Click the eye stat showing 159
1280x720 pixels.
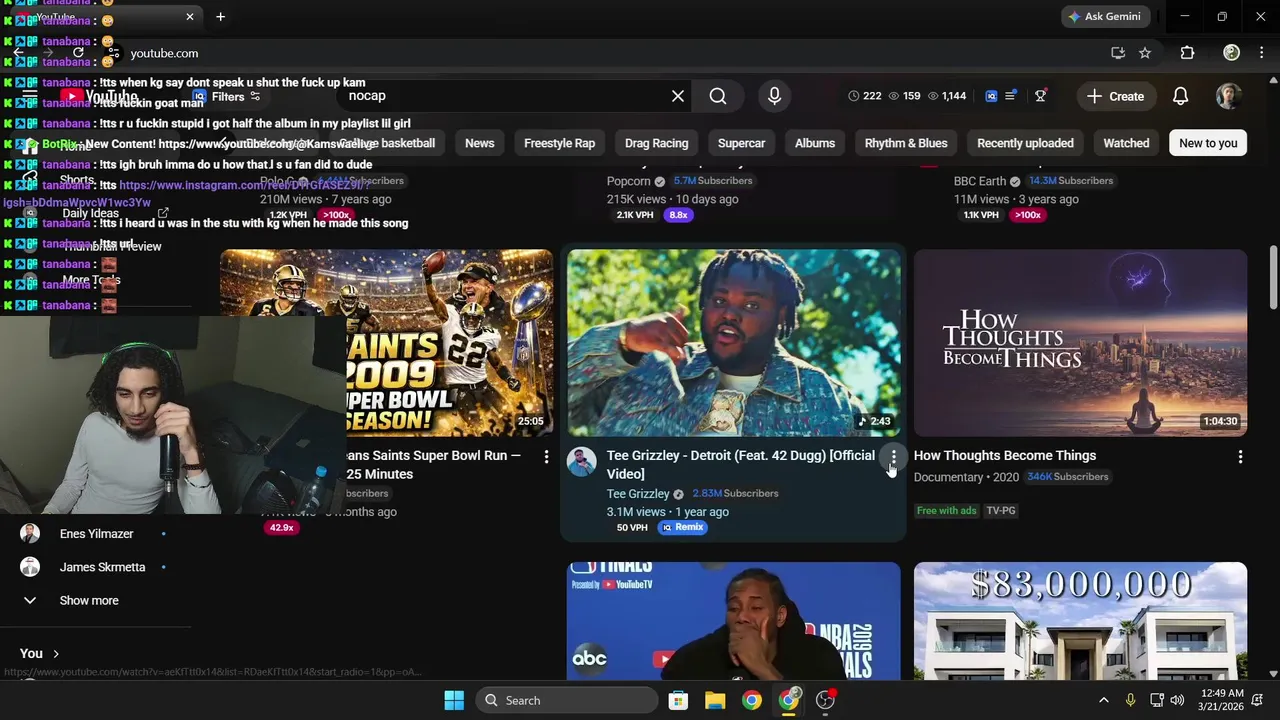pyautogui.click(x=905, y=96)
